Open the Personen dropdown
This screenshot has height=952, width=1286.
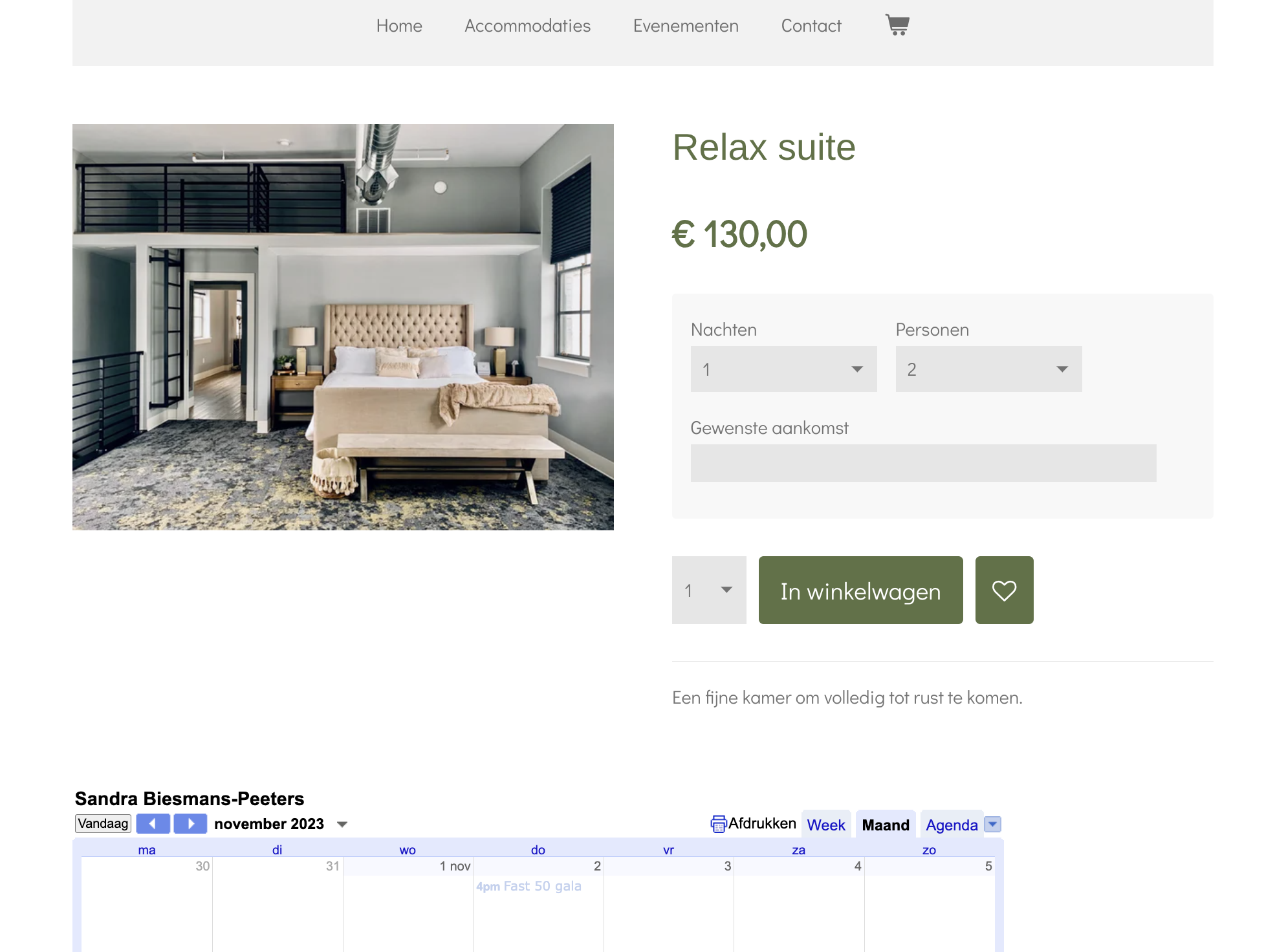tap(988, 369)
